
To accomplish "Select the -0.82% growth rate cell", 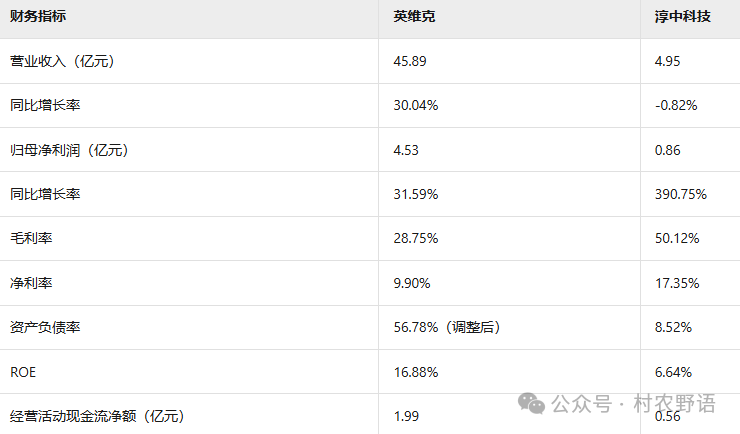I will tap(676, 105).
